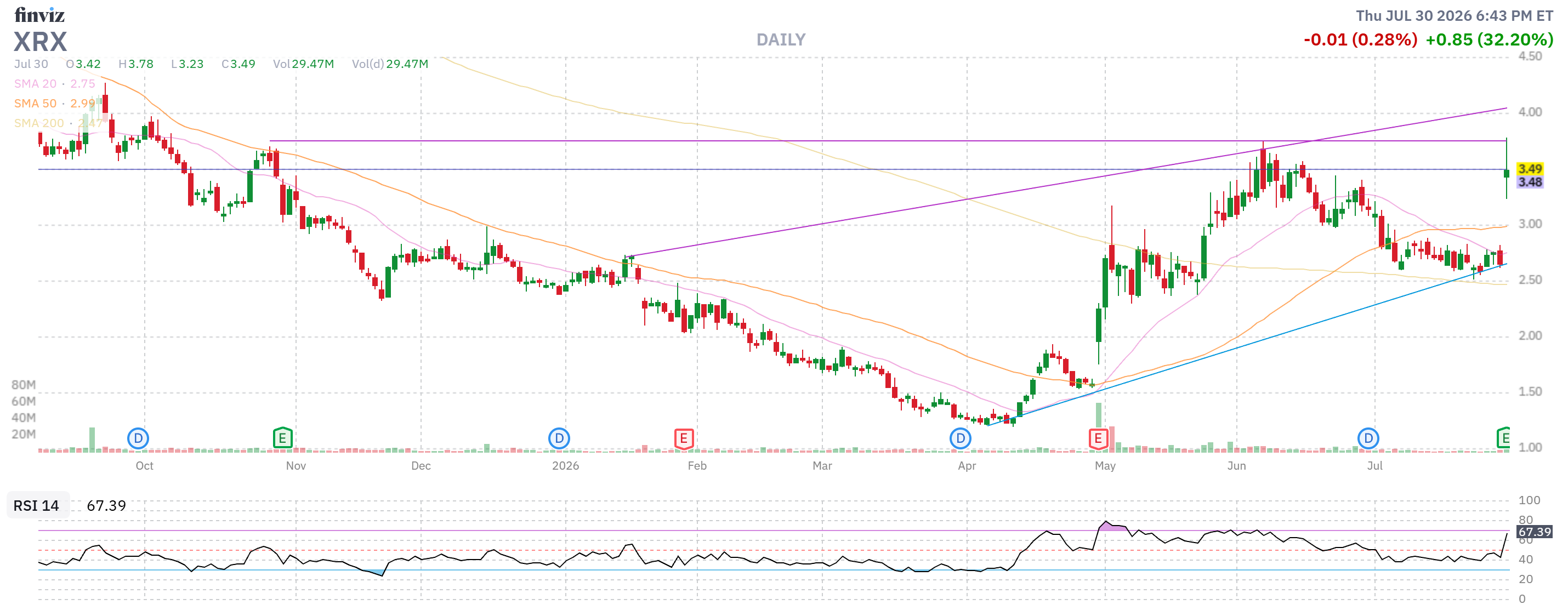This screenshot has height=616, width=1568.
Task: Open the latest green earnings marker after Jul
Action: point(1503,438)
